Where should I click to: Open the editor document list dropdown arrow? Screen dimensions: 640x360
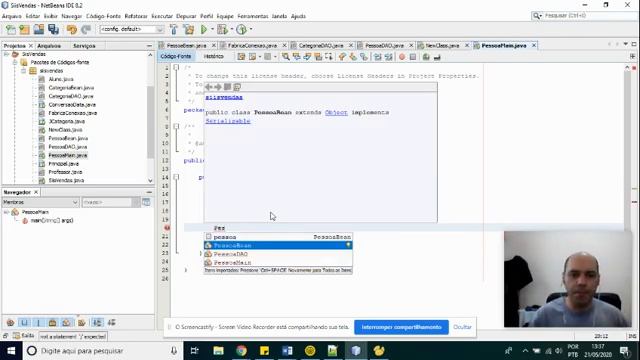(x=625, y=44)
